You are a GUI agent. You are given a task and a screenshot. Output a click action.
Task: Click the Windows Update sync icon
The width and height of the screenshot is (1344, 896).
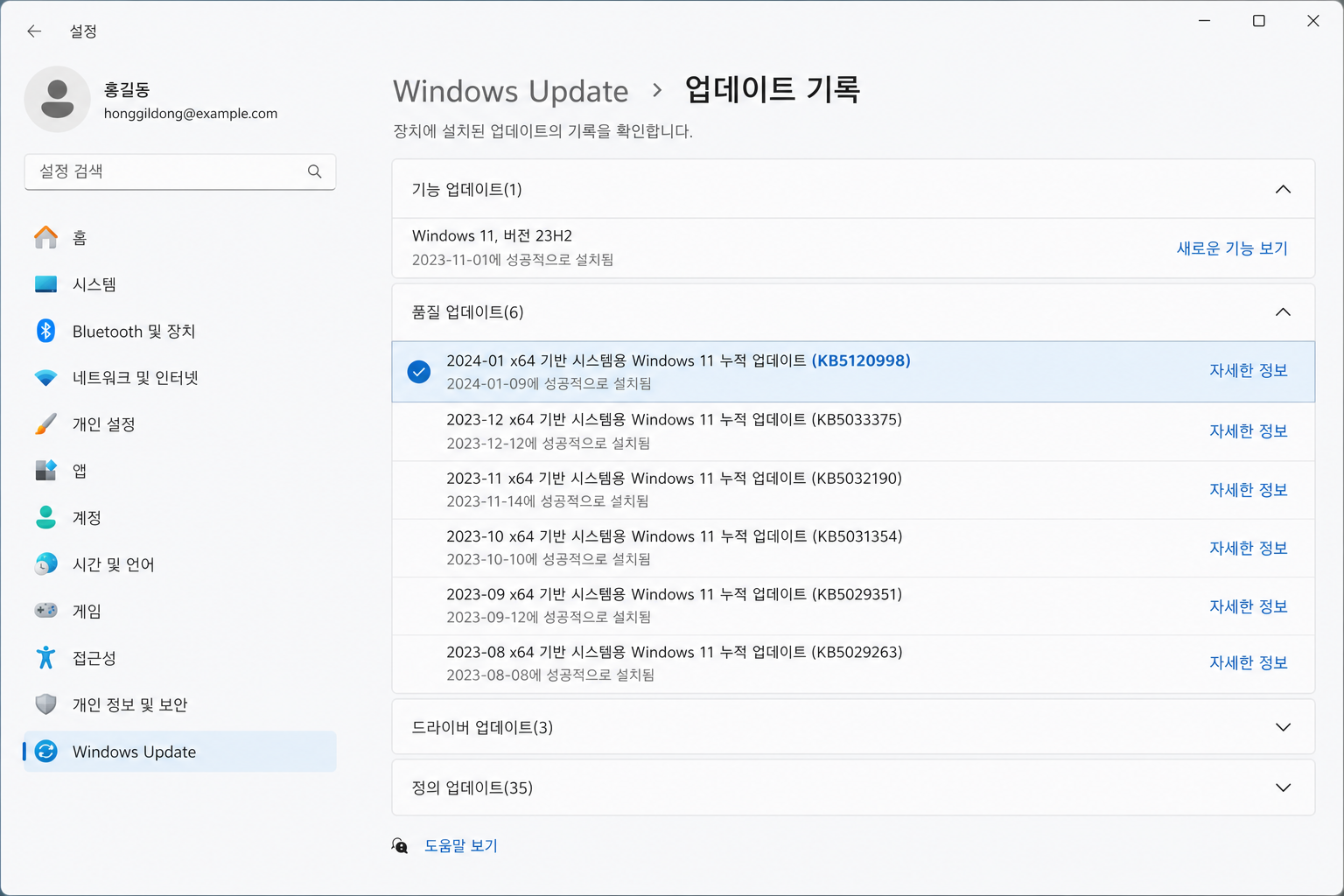(x=46, y=752)
